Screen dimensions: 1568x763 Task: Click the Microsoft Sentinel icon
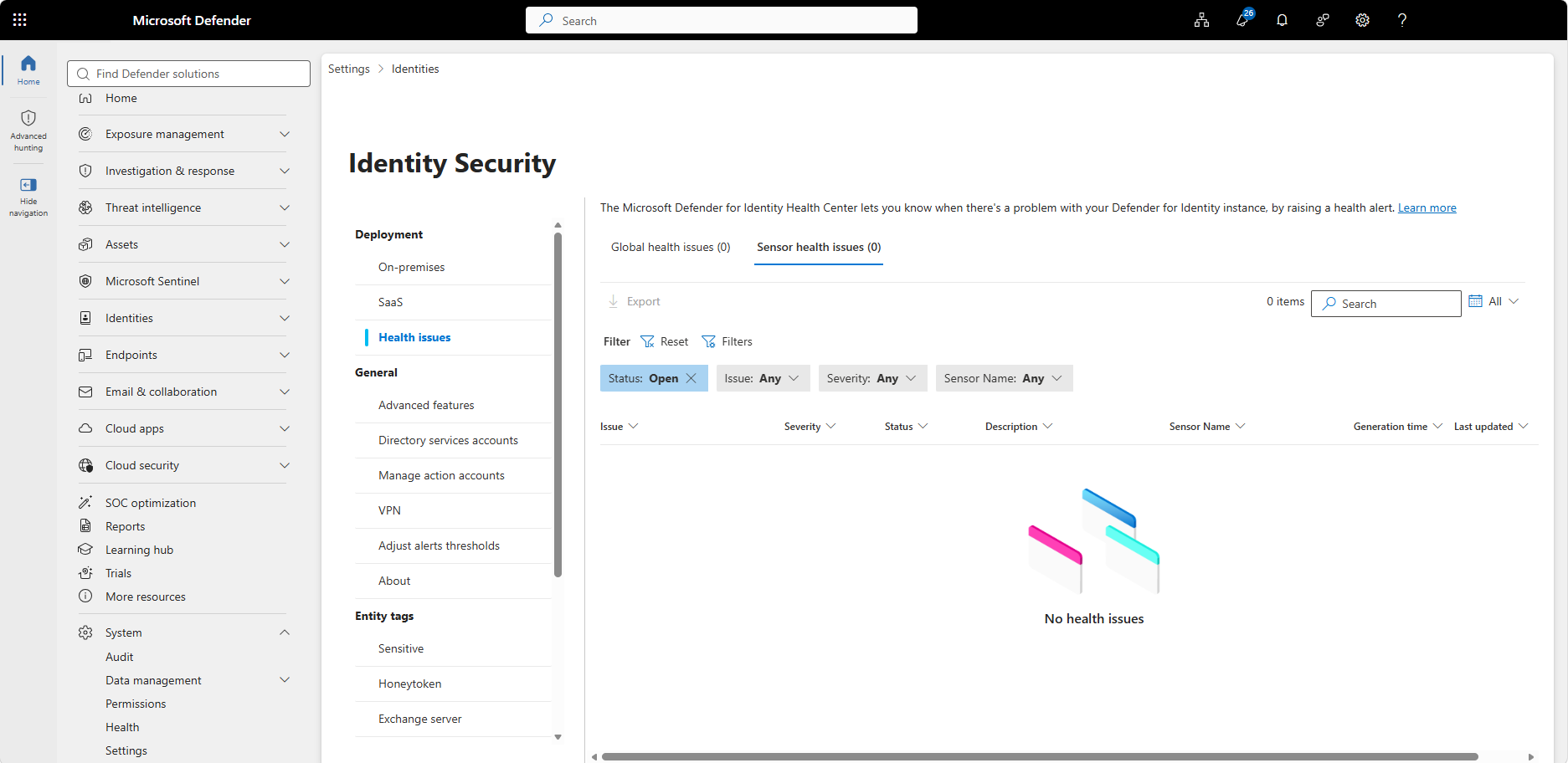(85, 281)
